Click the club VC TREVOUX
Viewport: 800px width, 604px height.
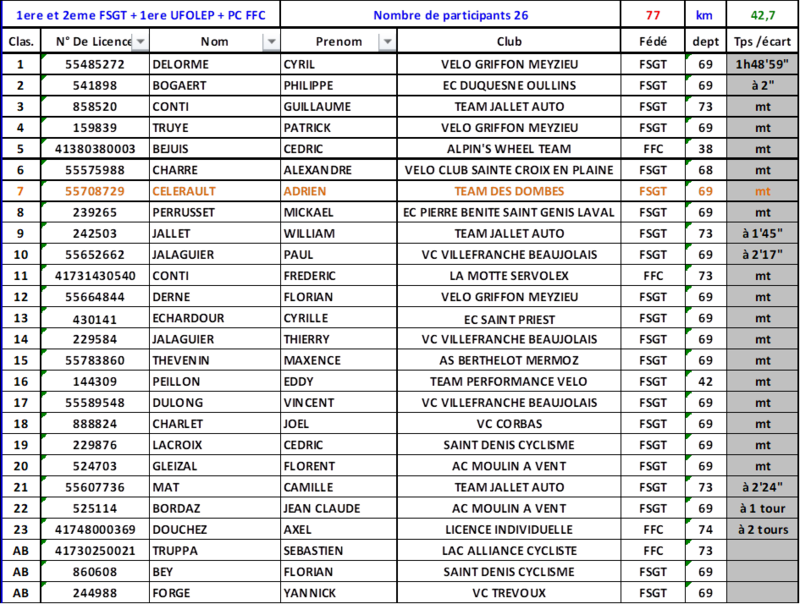point(509,593)
